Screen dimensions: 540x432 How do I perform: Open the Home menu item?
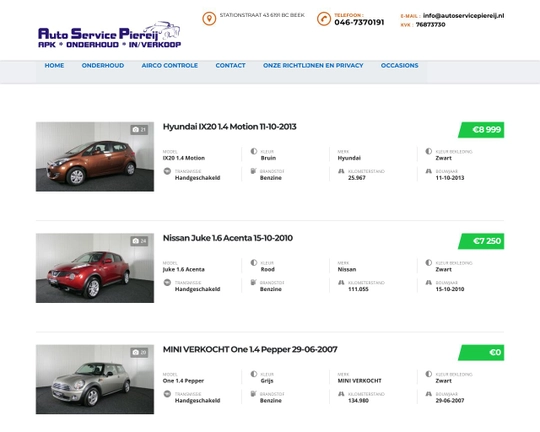[54, 65]
